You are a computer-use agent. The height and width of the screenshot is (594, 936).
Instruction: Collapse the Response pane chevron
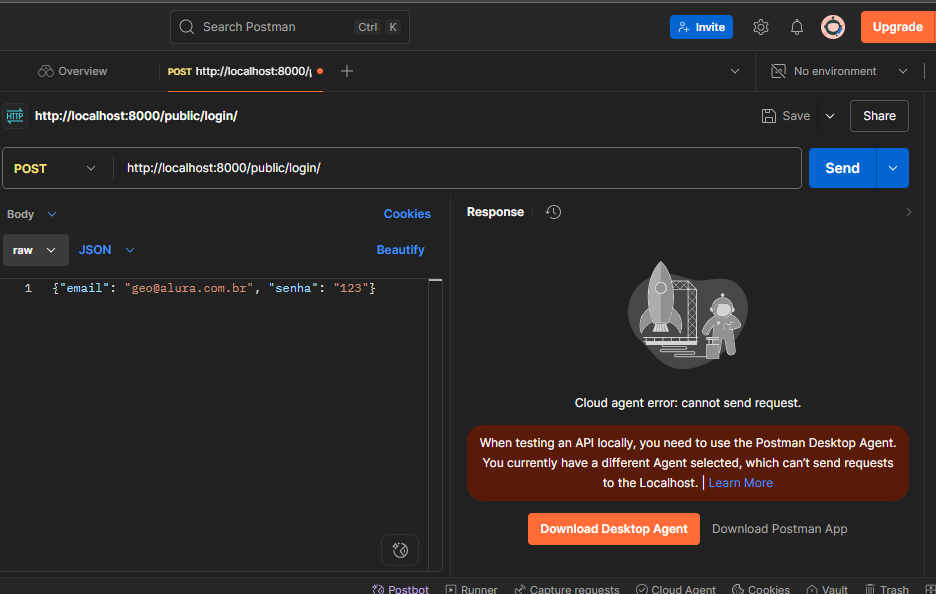(909, 212)
